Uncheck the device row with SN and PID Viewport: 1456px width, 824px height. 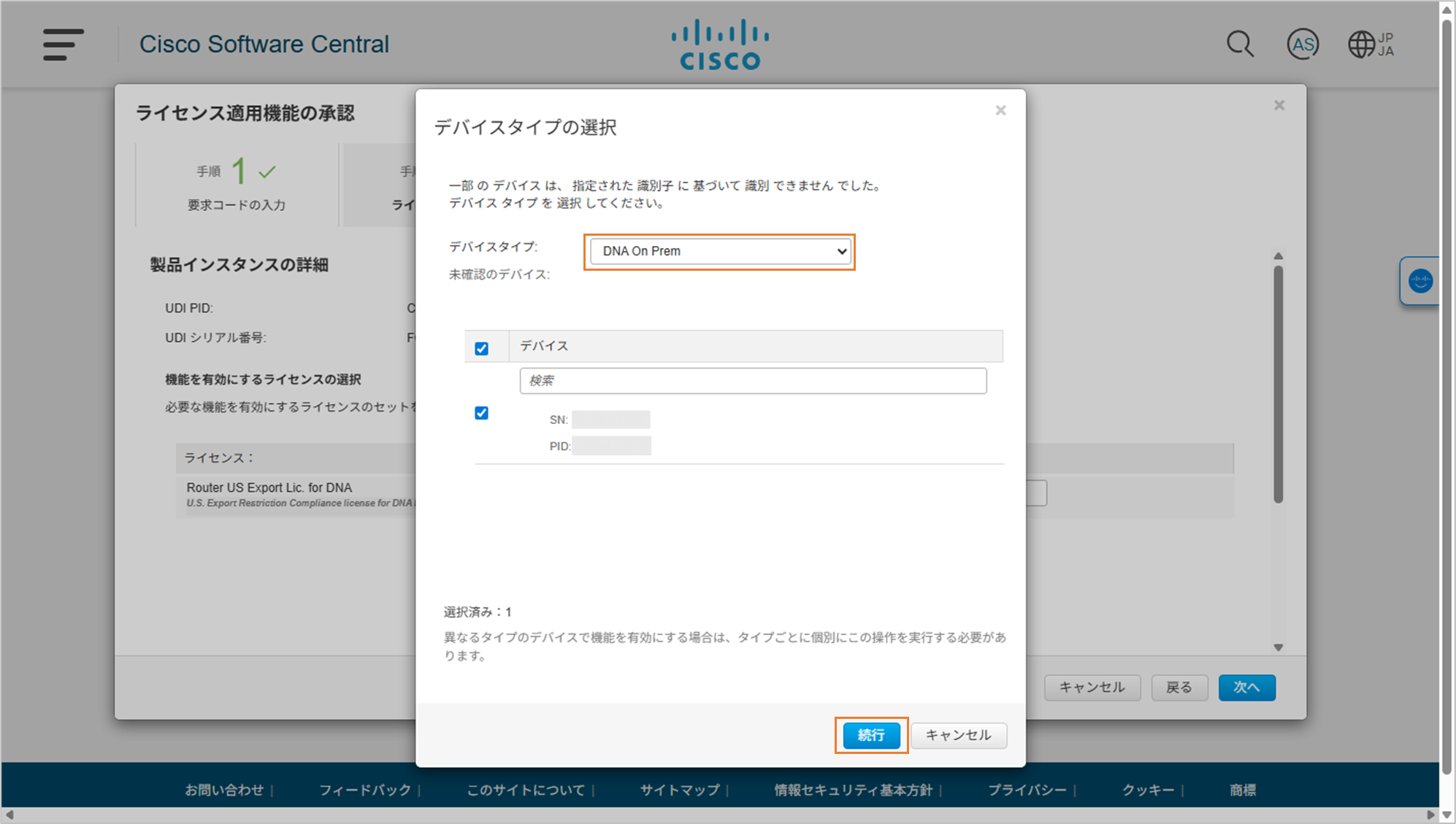(x=481, y=413)
